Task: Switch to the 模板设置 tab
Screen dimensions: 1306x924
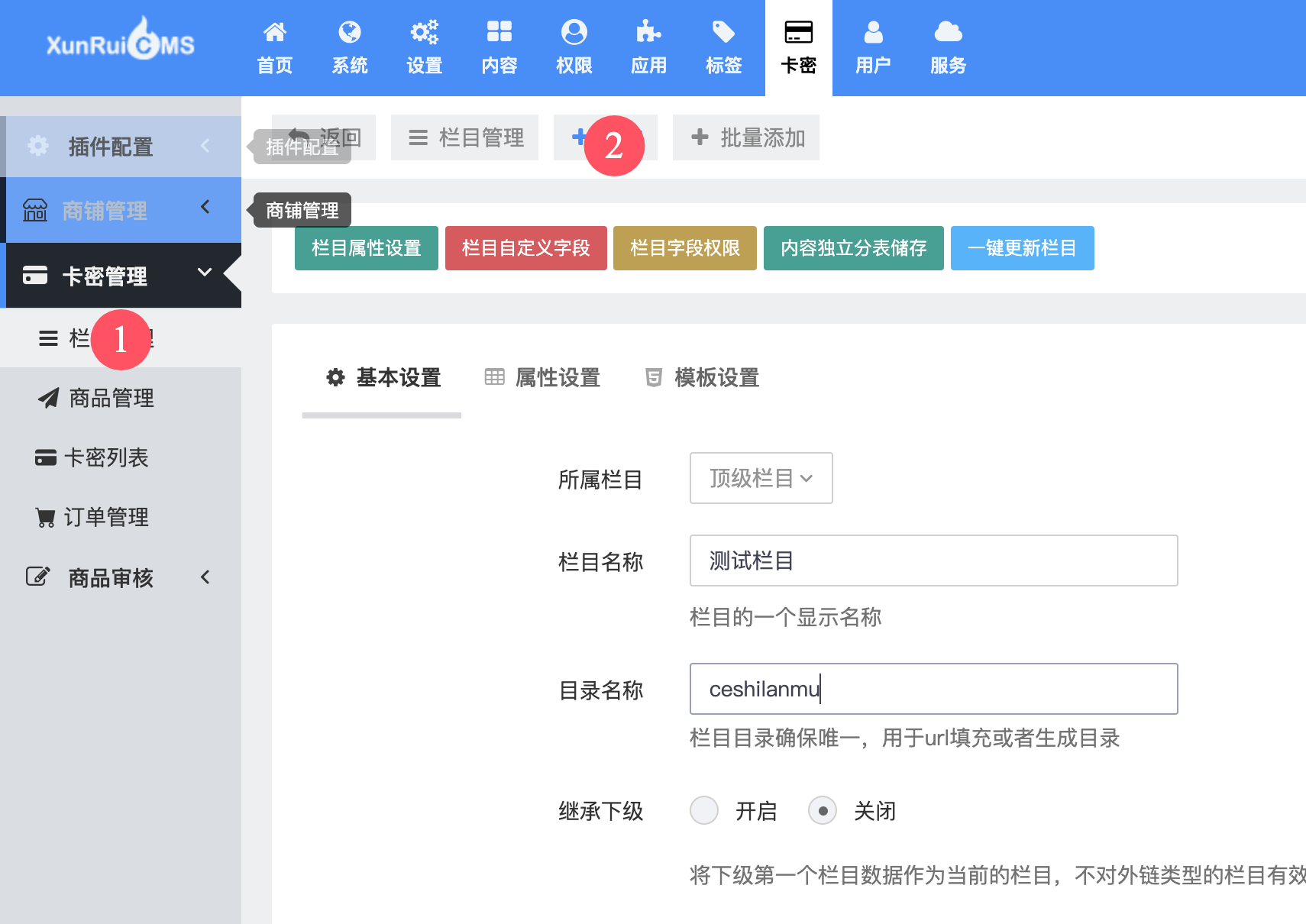Action: pos(702,377)
